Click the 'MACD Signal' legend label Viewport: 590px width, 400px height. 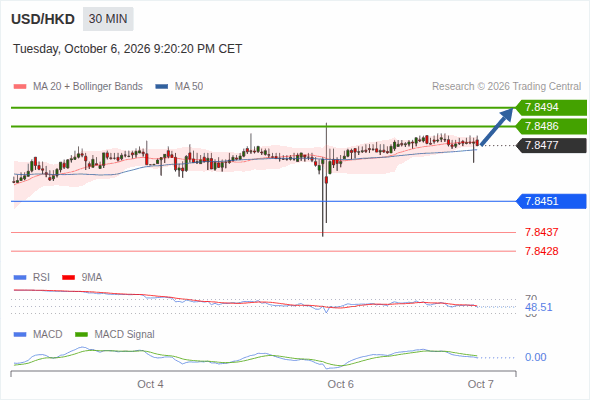pos(125,335)
